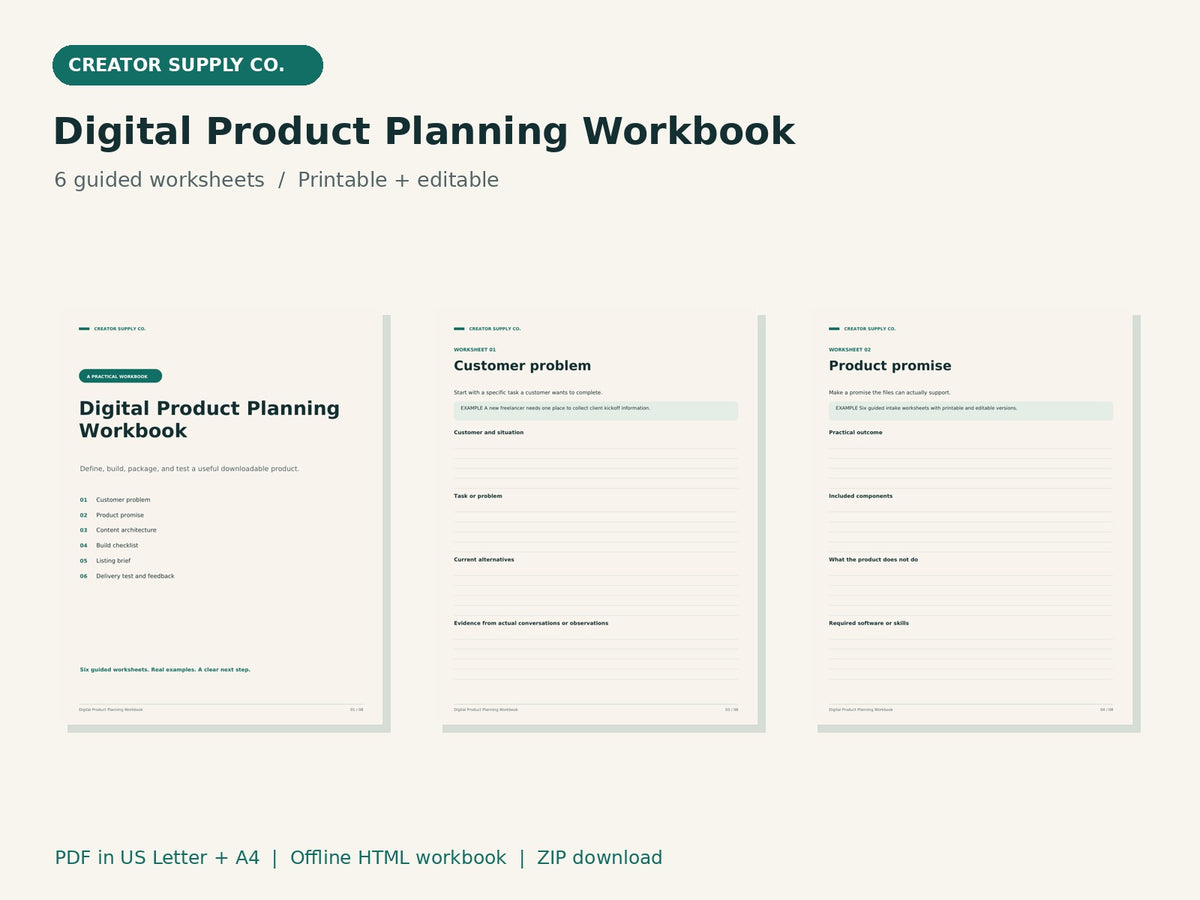Click 'Evidence from actual conversations or observations' label
Screen dimensions: 1200x900
[x=531, y=623]
